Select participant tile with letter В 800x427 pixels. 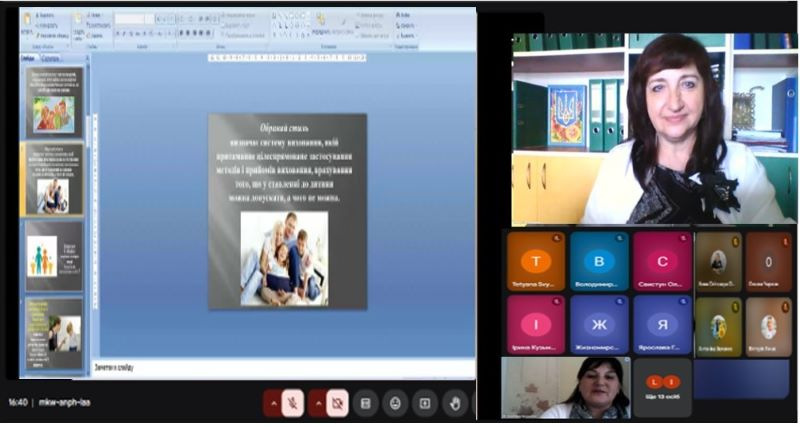pyautogui.click(x=599, y=262)
